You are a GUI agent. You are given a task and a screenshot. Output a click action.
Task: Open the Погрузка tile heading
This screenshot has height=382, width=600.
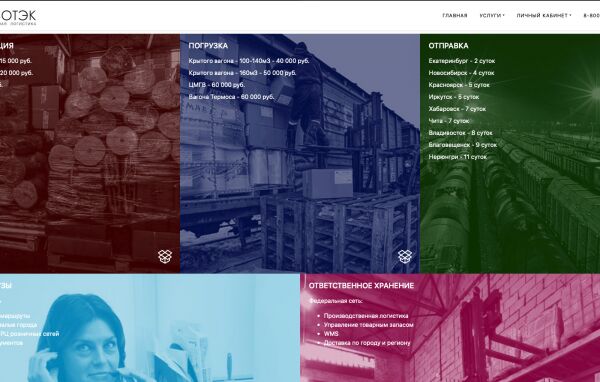[x=208, y=46]
